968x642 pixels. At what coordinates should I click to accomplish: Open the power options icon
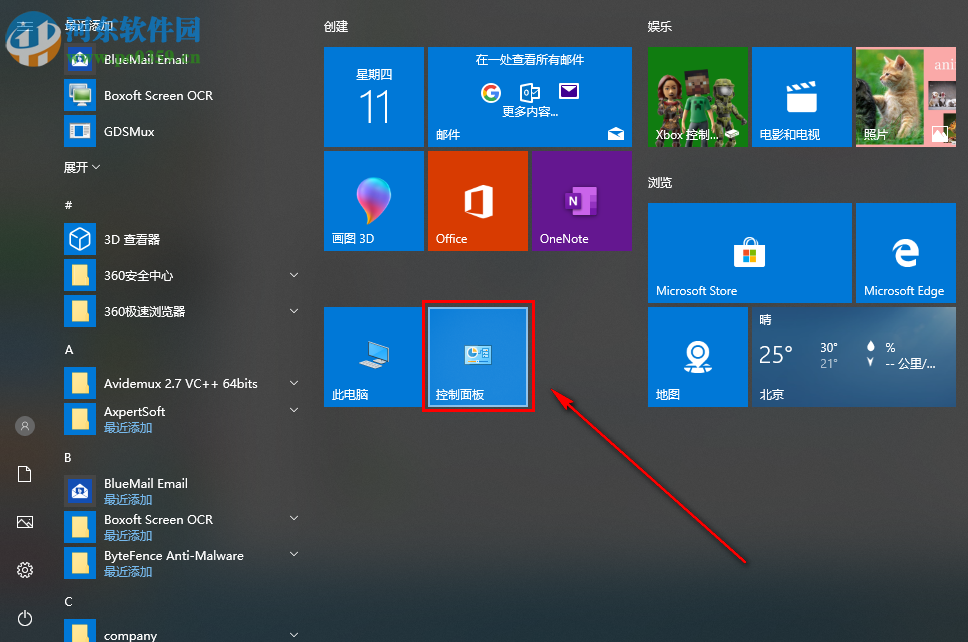tap(24, 618)
